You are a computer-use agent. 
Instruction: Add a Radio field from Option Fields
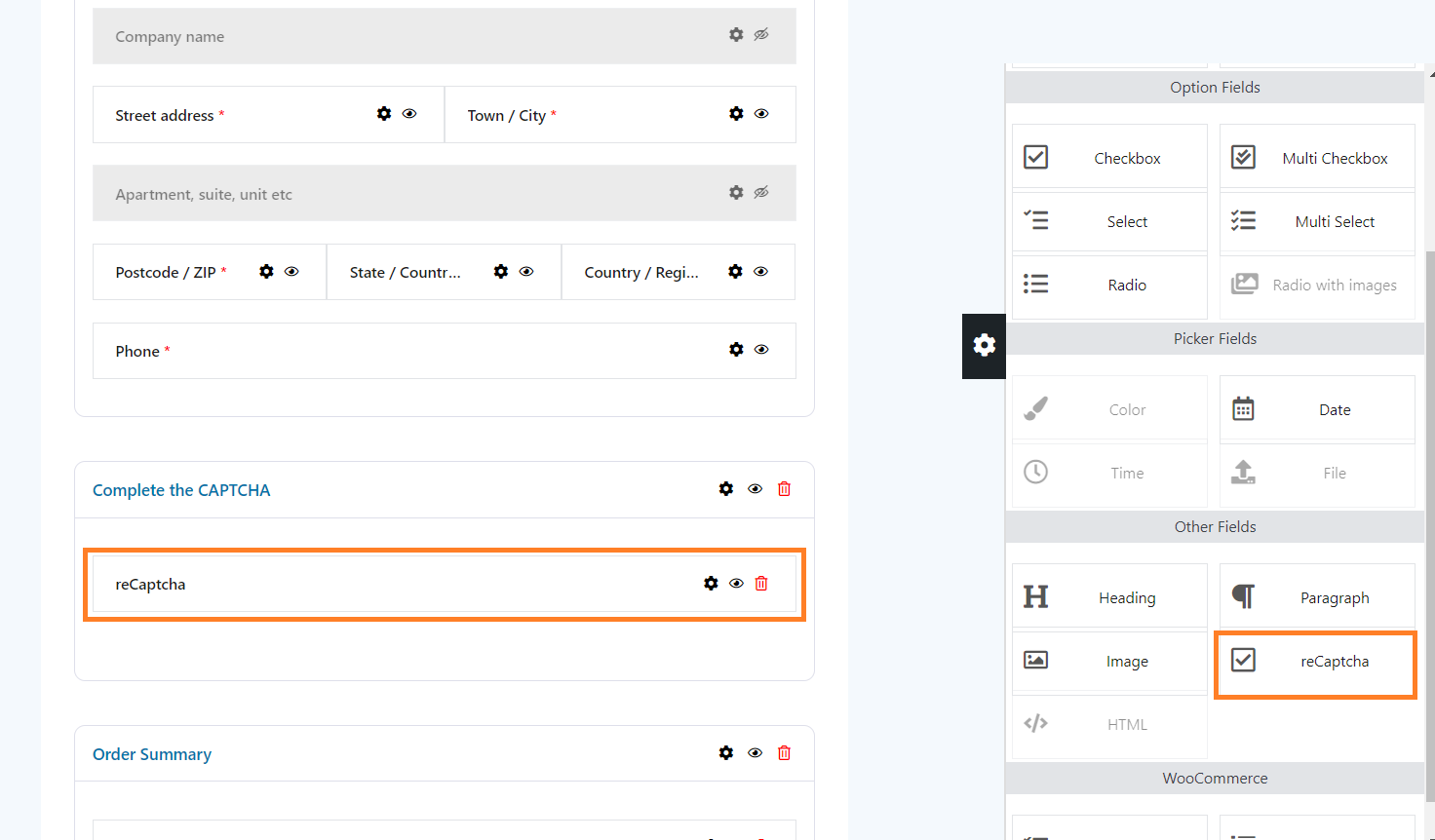point(1109,286)
